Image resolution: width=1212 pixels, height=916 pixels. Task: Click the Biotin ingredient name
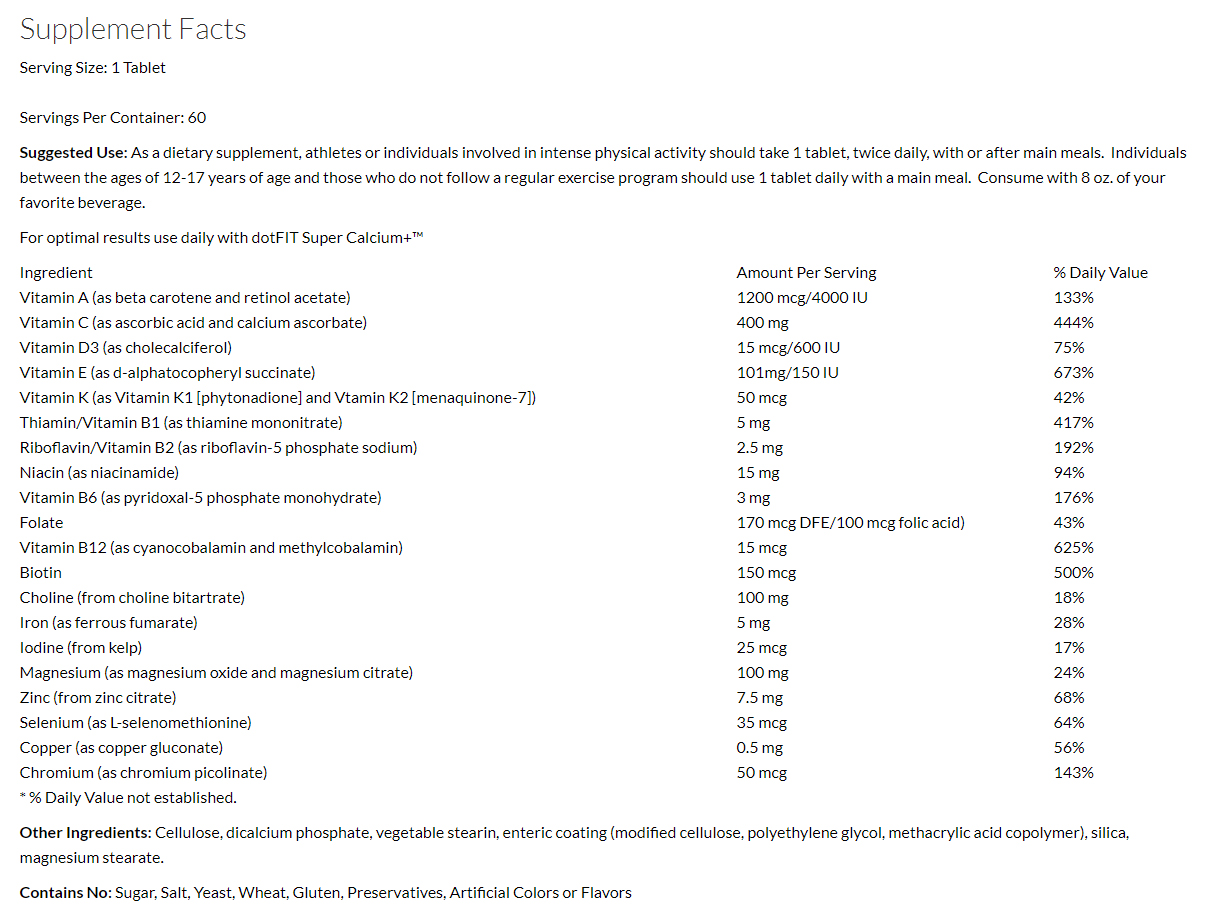point(41,573)
